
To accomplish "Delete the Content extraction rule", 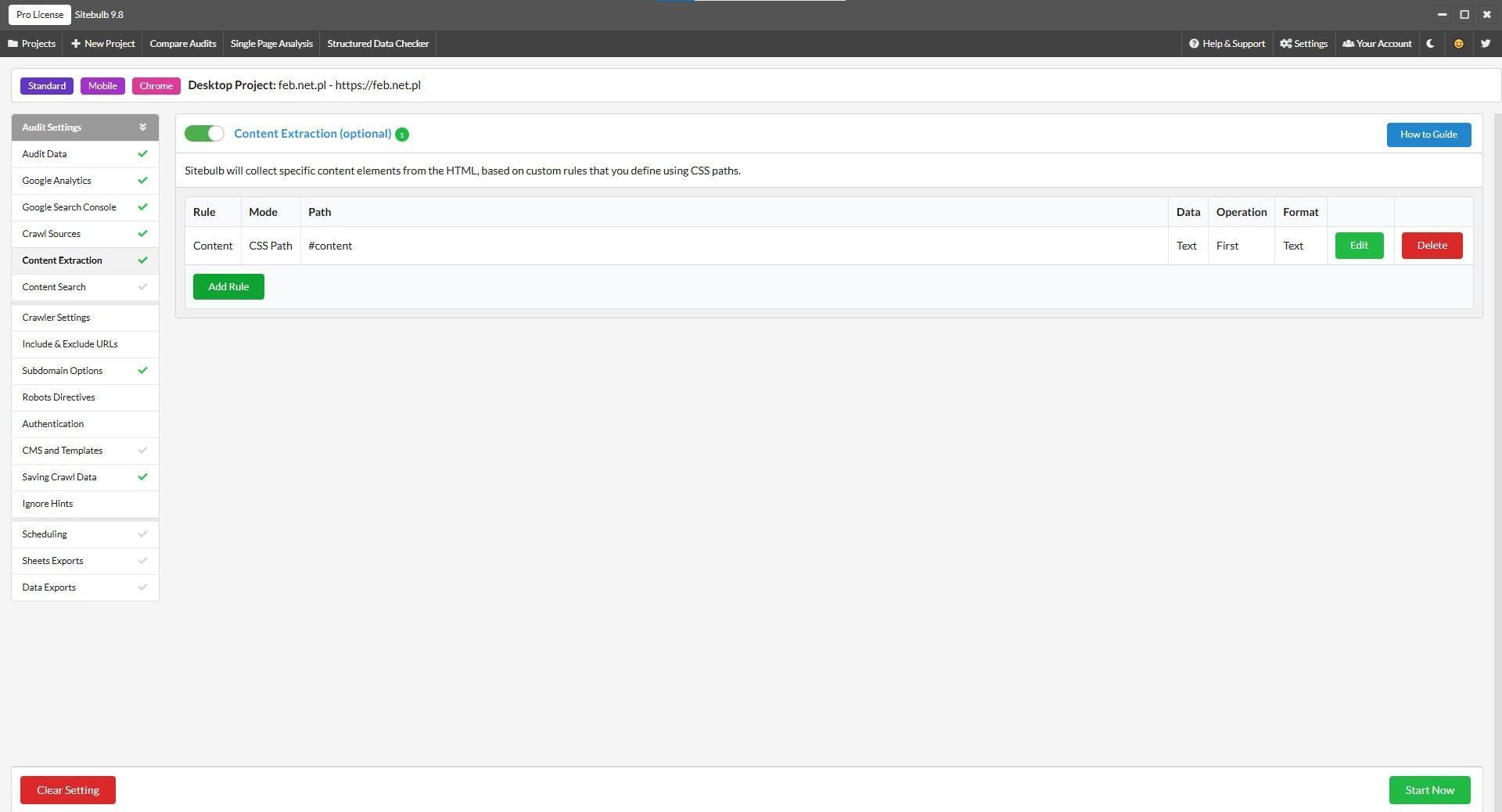I will pos(1432,246).
